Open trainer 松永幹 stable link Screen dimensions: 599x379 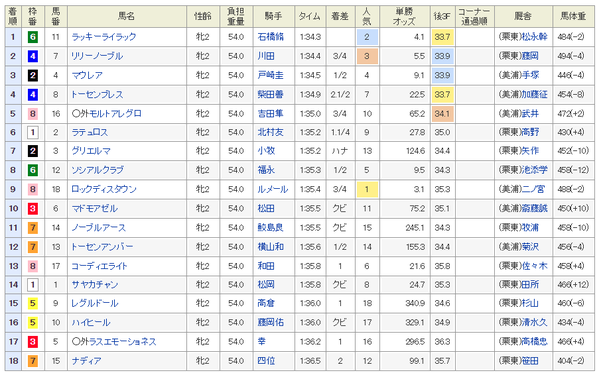534,37
